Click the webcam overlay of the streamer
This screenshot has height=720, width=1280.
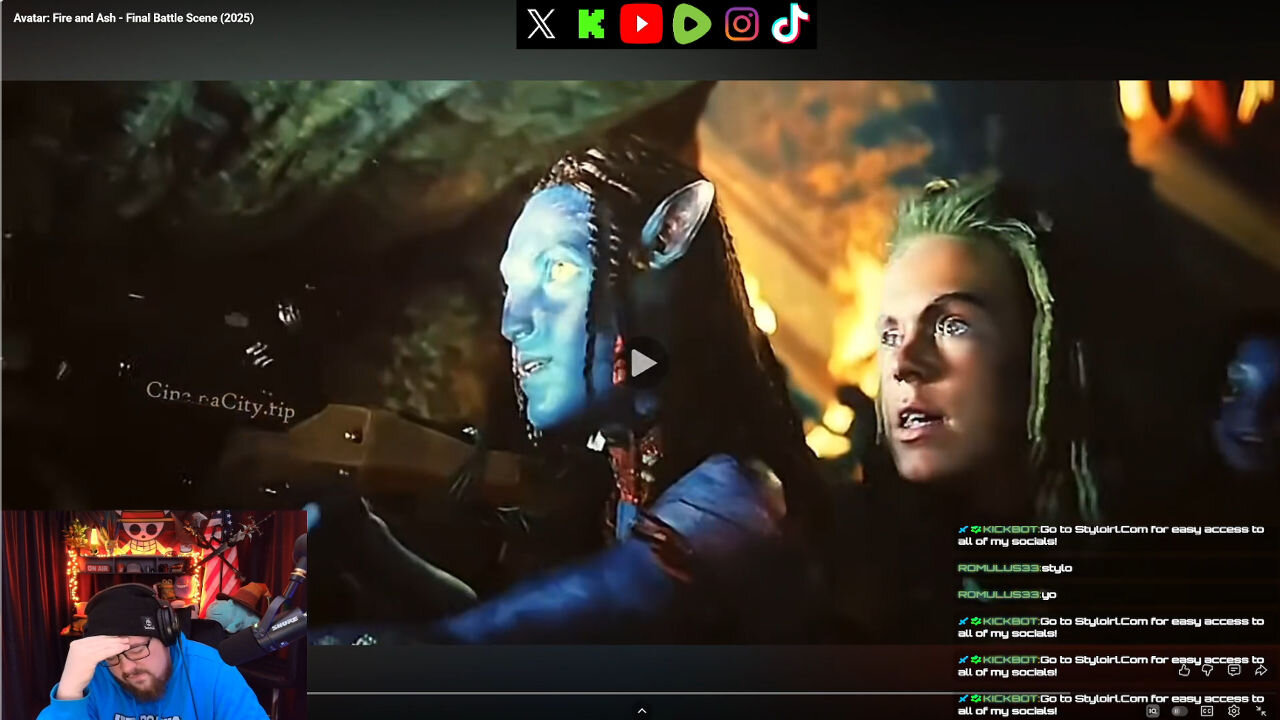click(x=154, y=615)
